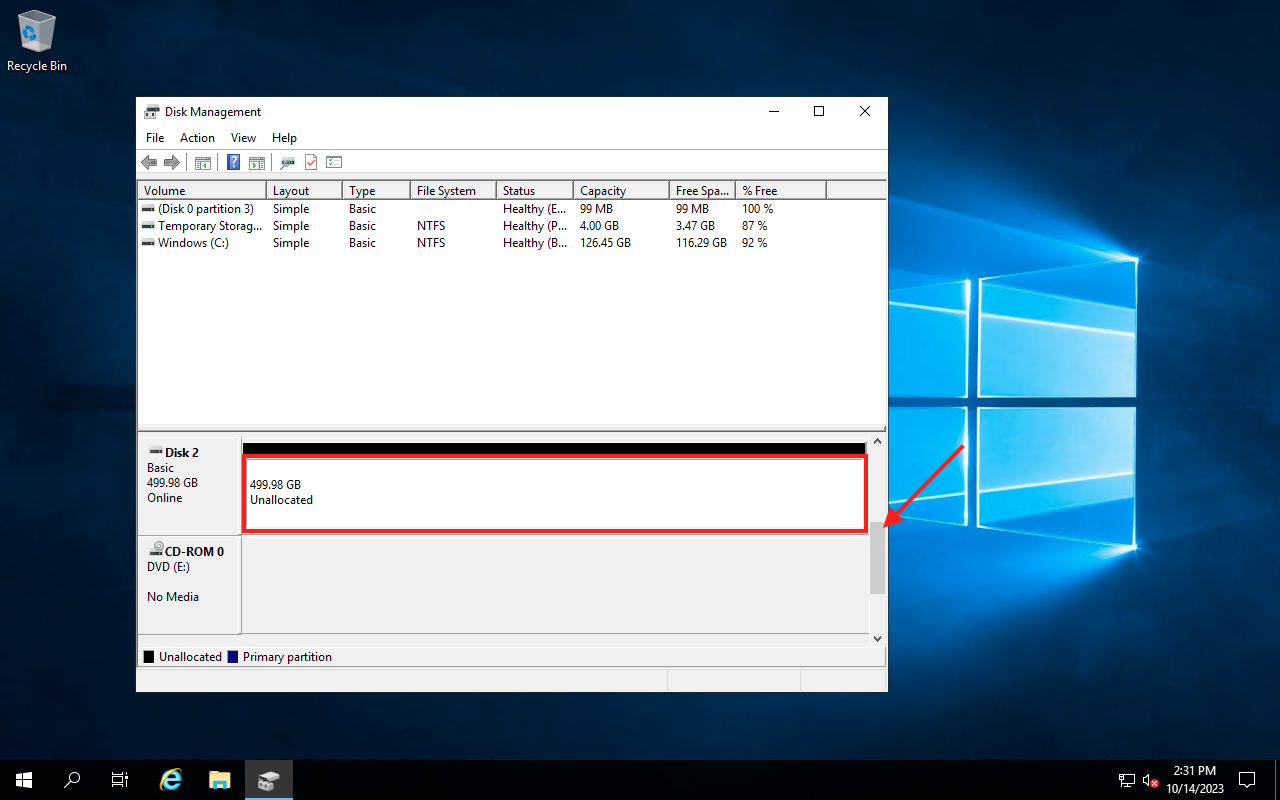Click scroll up arrow in disk pane
1280x800 pixels.
click(877, 442)
